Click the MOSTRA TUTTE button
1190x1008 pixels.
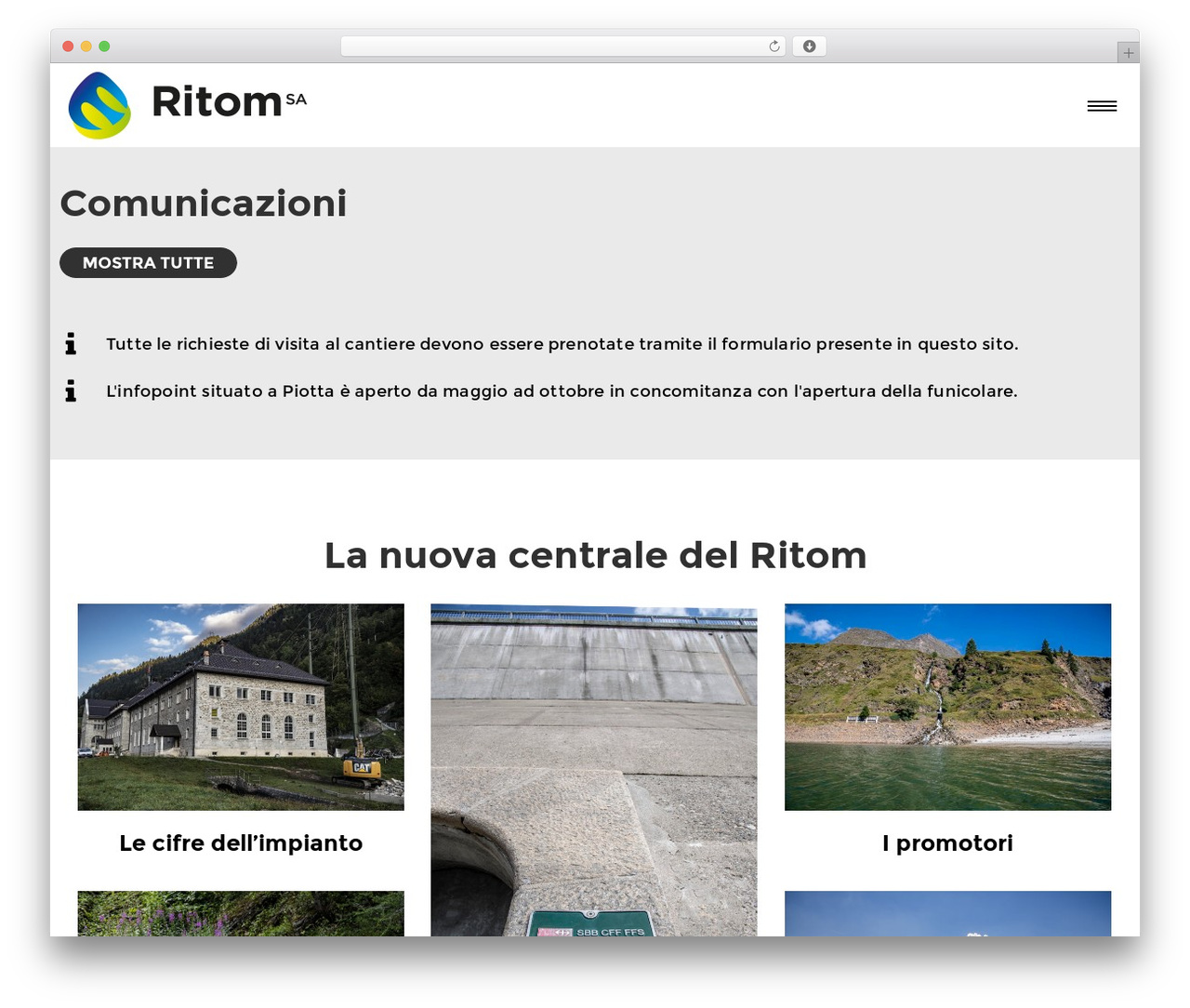click(148, 263)
